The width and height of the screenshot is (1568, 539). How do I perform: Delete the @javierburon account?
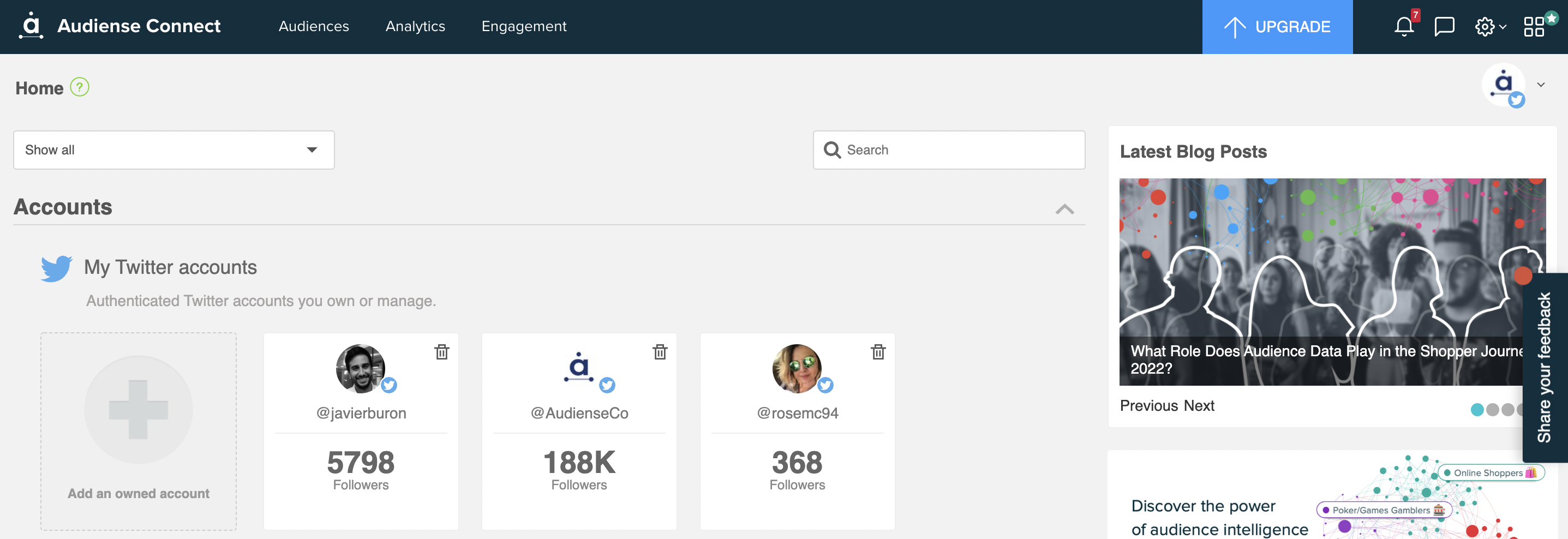coord(442,352)
